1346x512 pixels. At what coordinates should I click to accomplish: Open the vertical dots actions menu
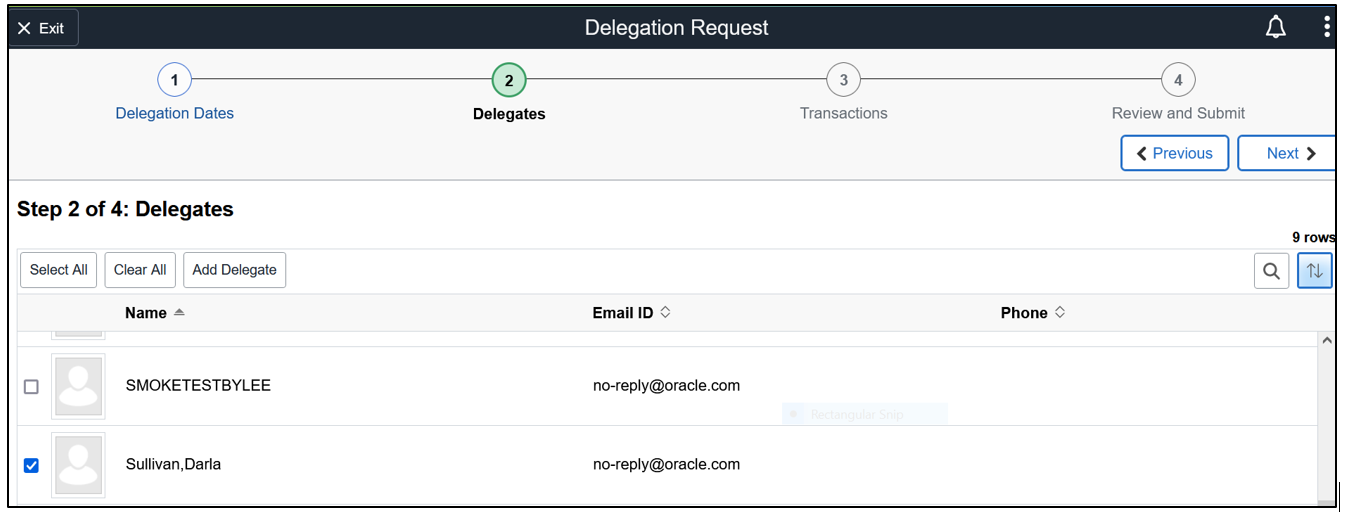pos(1327,28)
